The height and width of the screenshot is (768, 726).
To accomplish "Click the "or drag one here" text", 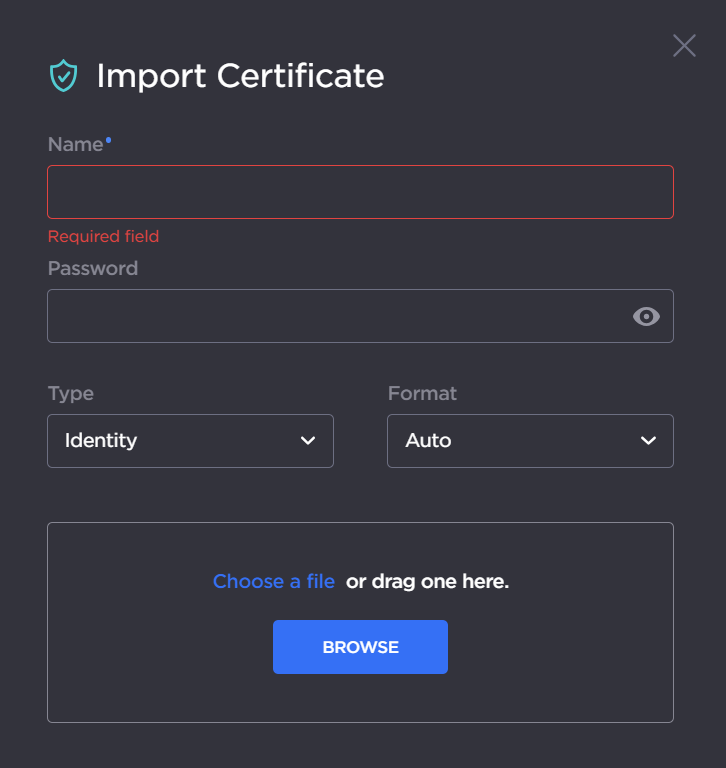I will [x=427, y=581].
